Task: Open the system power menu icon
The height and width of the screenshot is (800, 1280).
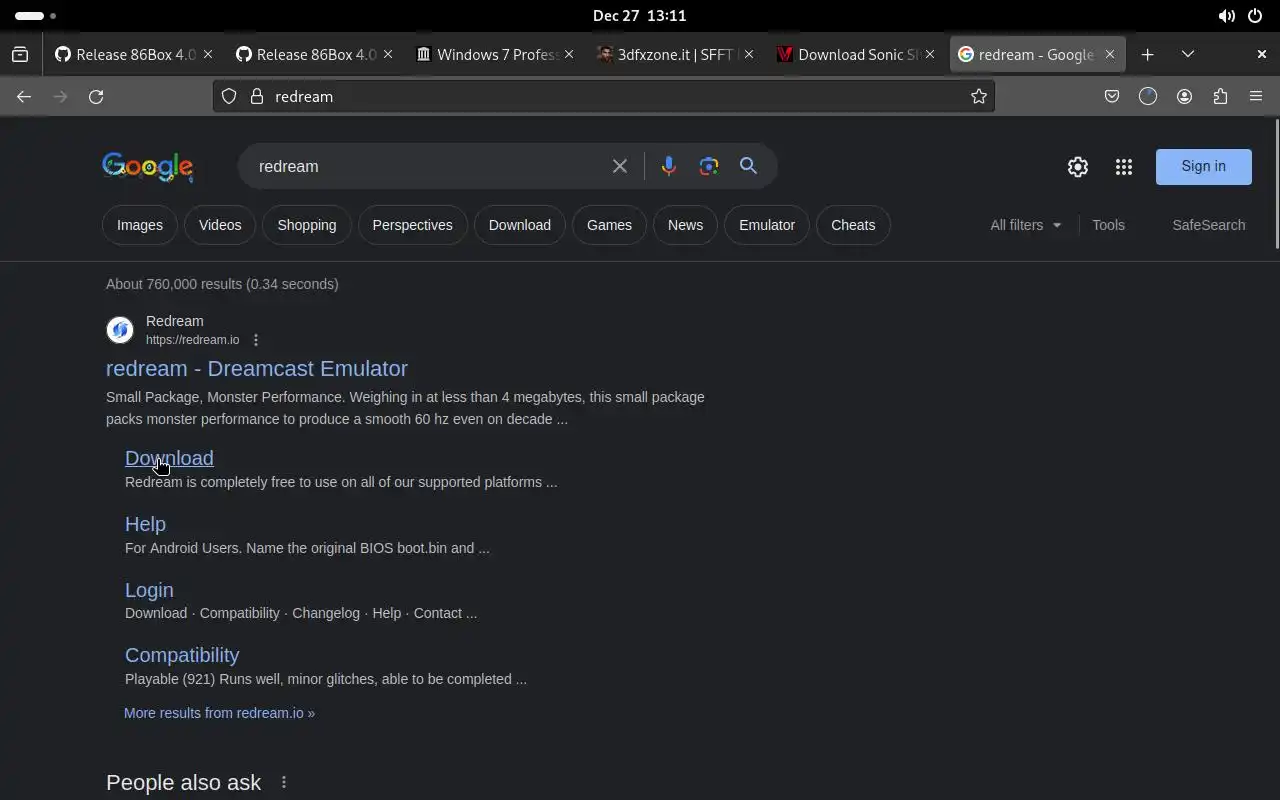Action: pyautogui.click(x=1255, y=16)
